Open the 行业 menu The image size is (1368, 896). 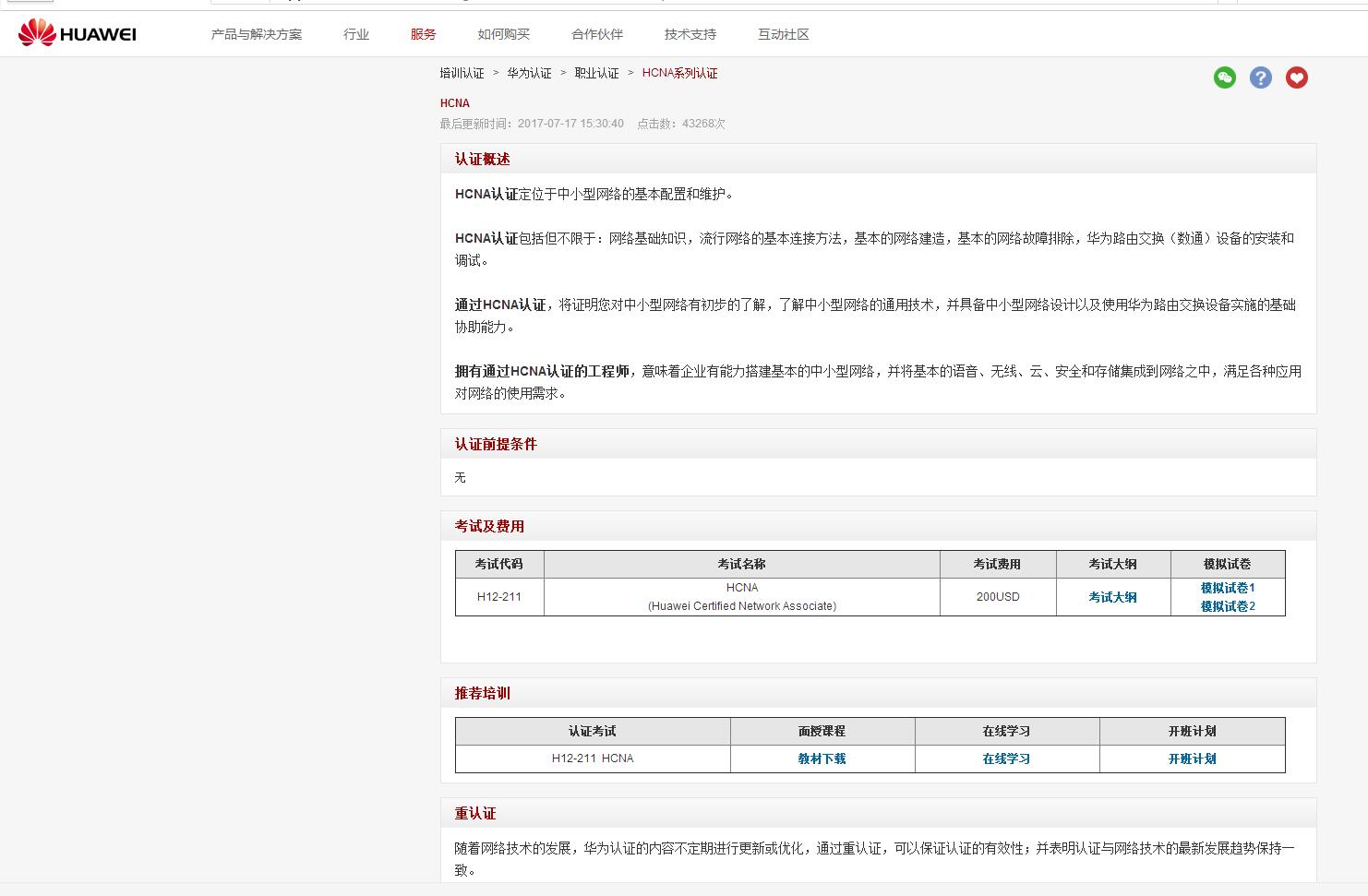pyautogui.click(x=356, y=34)
